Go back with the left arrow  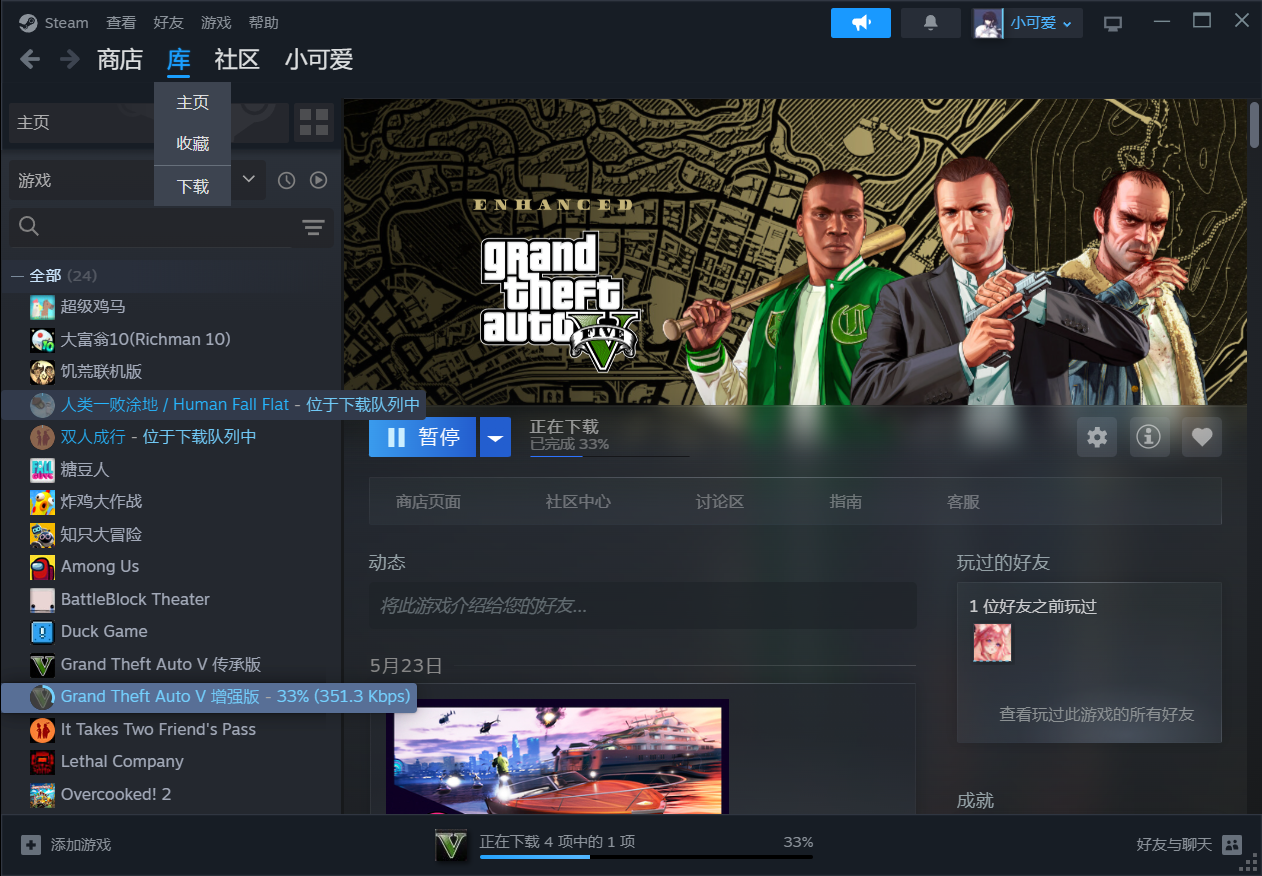click(30, 59)
